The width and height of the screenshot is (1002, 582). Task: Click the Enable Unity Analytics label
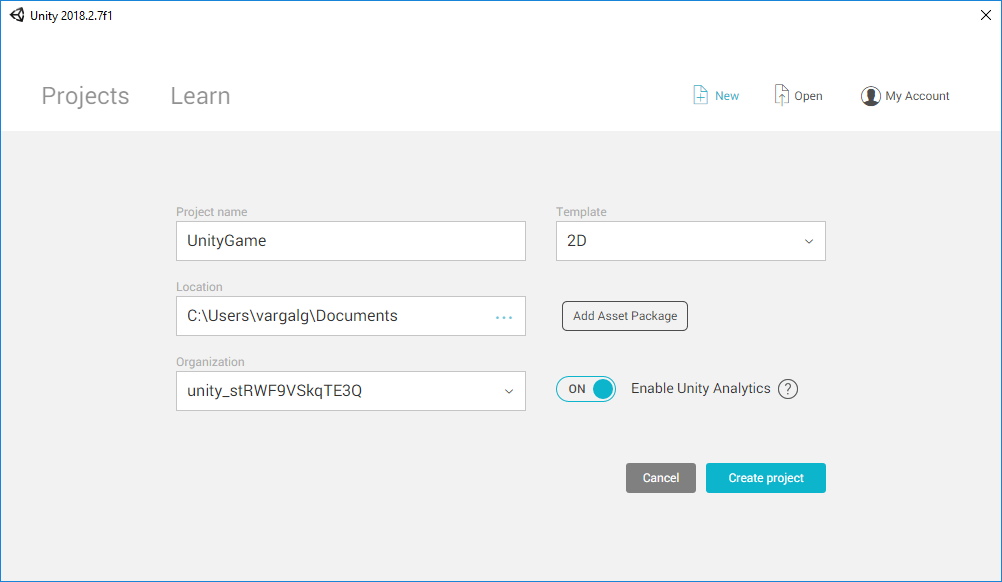coord(700,388)
